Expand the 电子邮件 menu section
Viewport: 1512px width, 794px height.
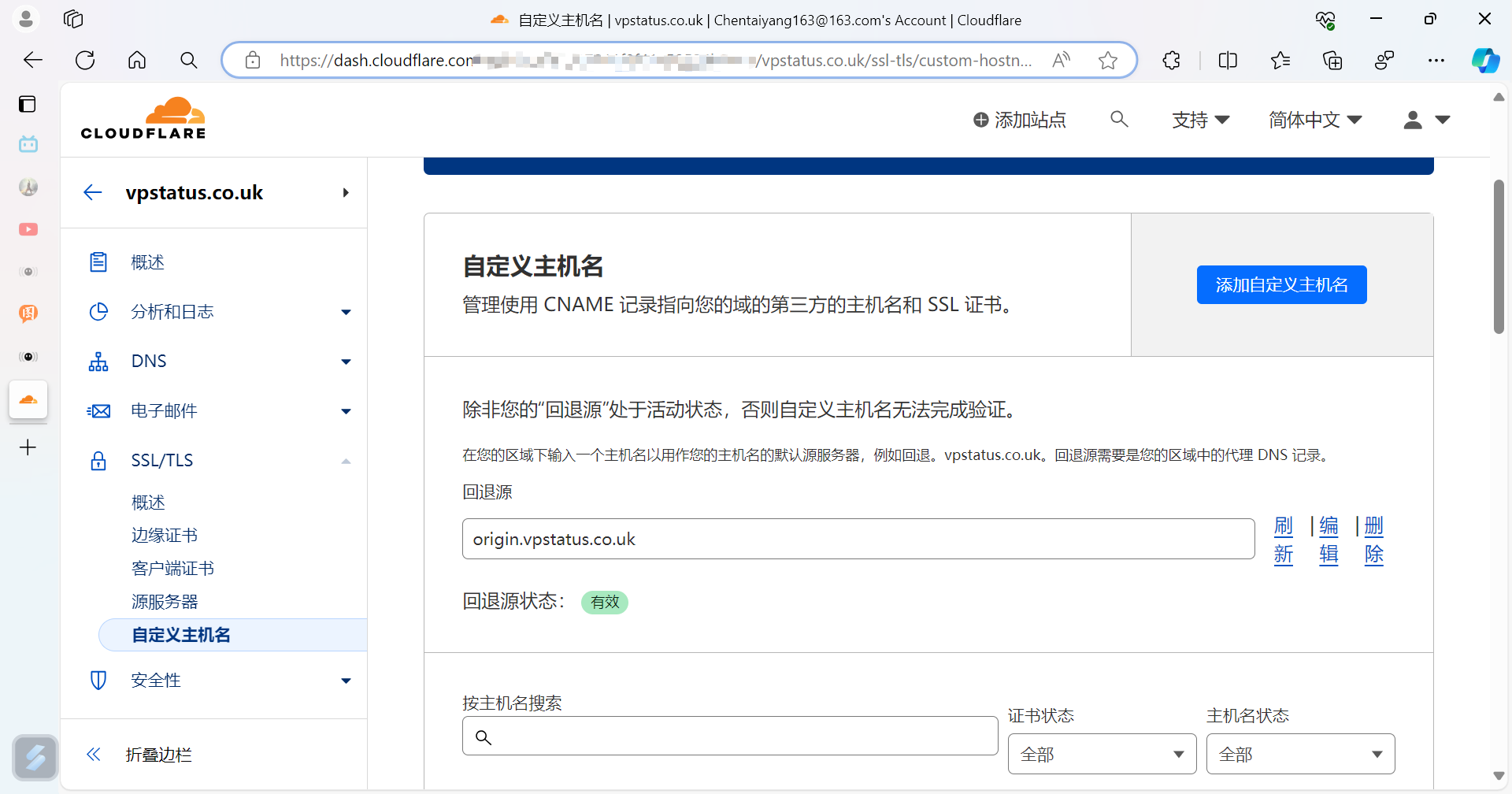346,411
